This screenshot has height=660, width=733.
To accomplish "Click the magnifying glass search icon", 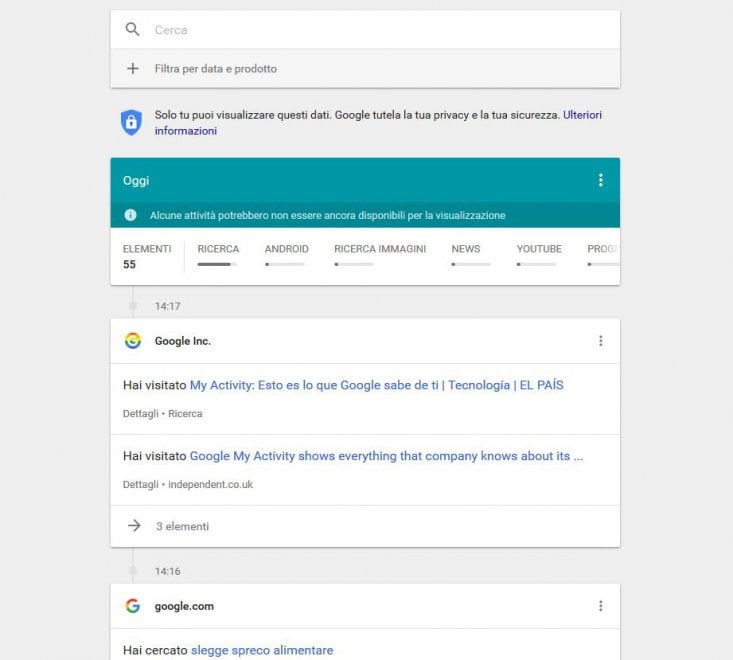I will coord(133,29).
